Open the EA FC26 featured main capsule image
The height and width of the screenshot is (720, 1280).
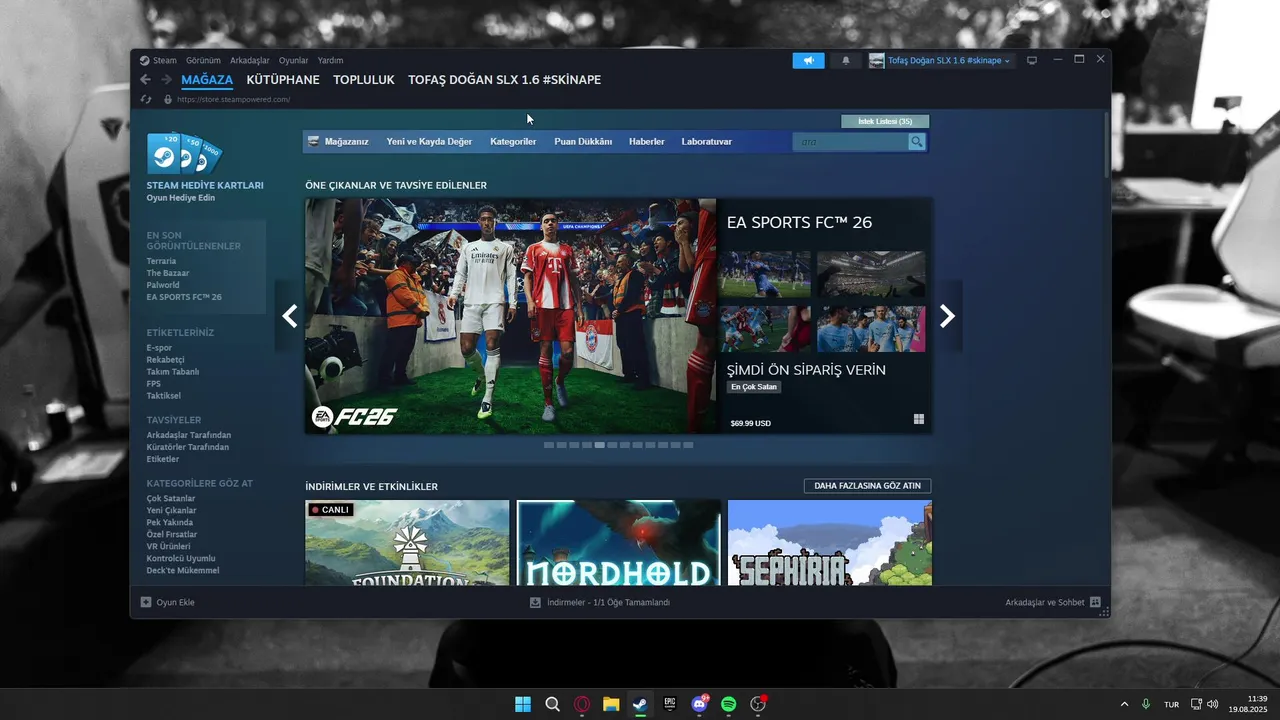(x=511, y=316)
